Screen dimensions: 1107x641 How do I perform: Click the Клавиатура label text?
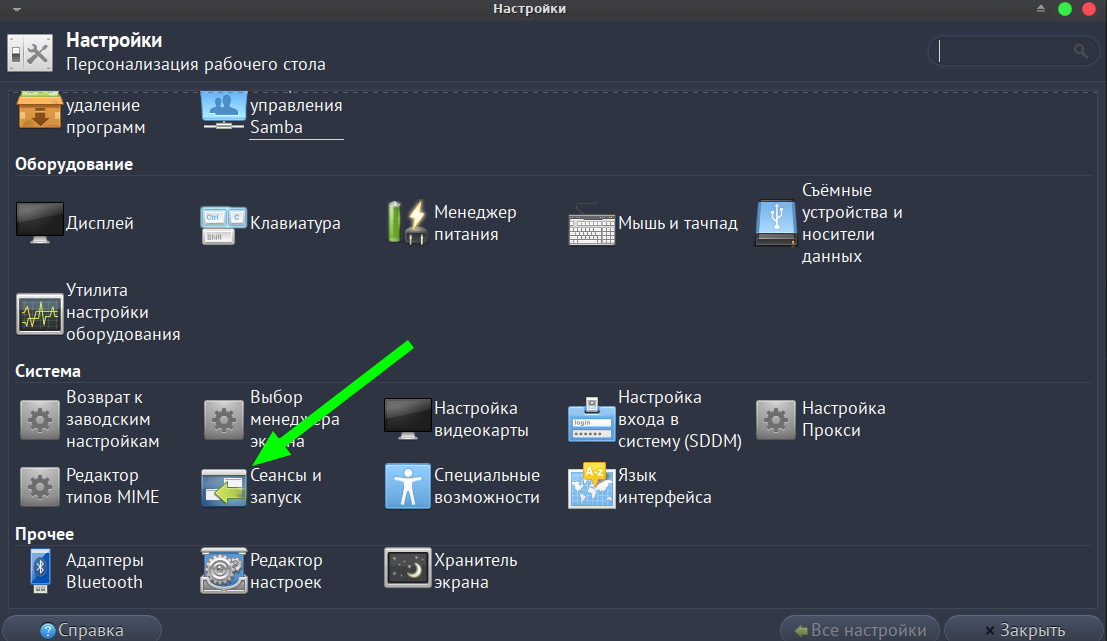pos(295,223)
